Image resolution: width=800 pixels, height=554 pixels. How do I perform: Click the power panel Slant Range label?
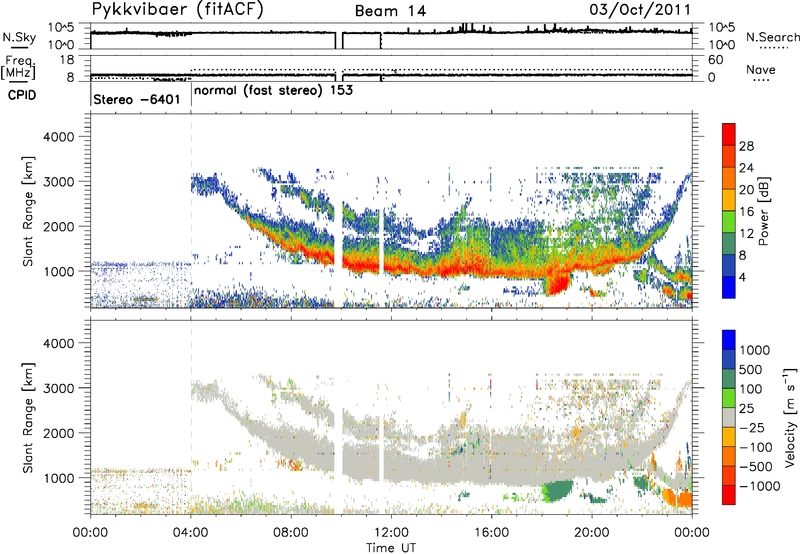pyautogui.click(x=28, y=211)
